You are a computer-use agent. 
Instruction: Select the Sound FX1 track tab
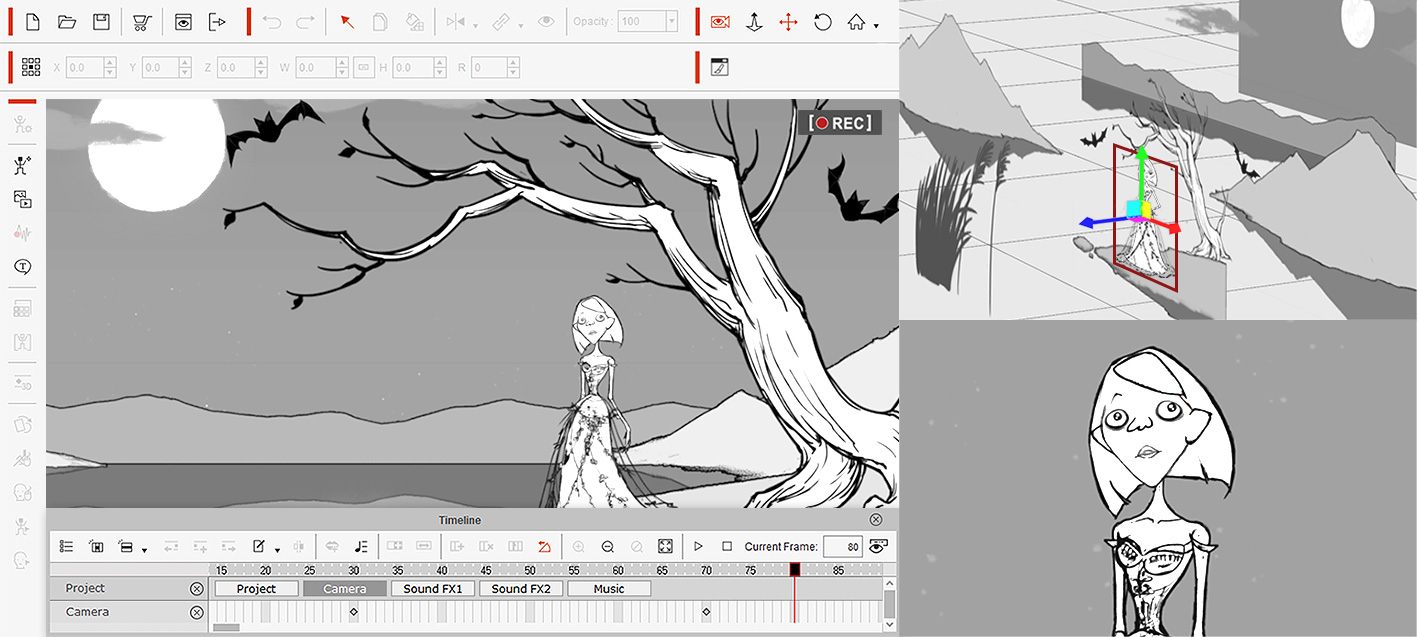433,589
